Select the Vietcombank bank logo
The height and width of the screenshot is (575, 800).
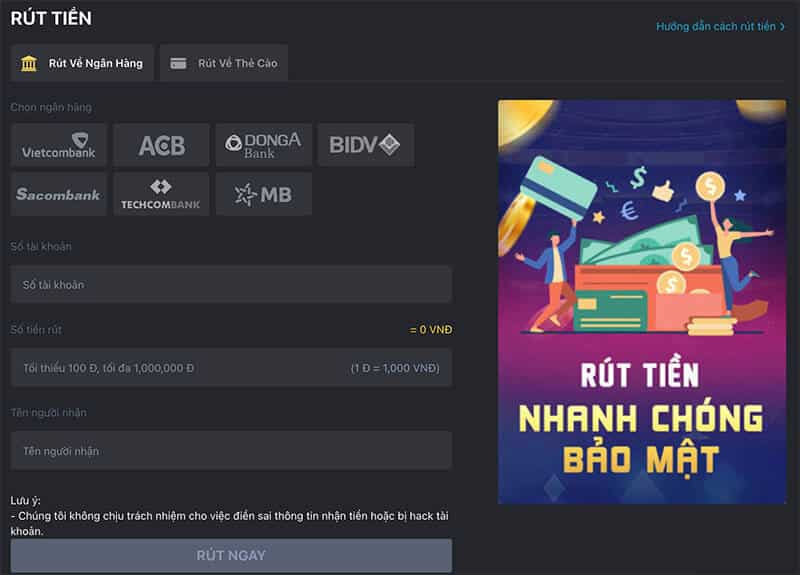coord(59,145)
